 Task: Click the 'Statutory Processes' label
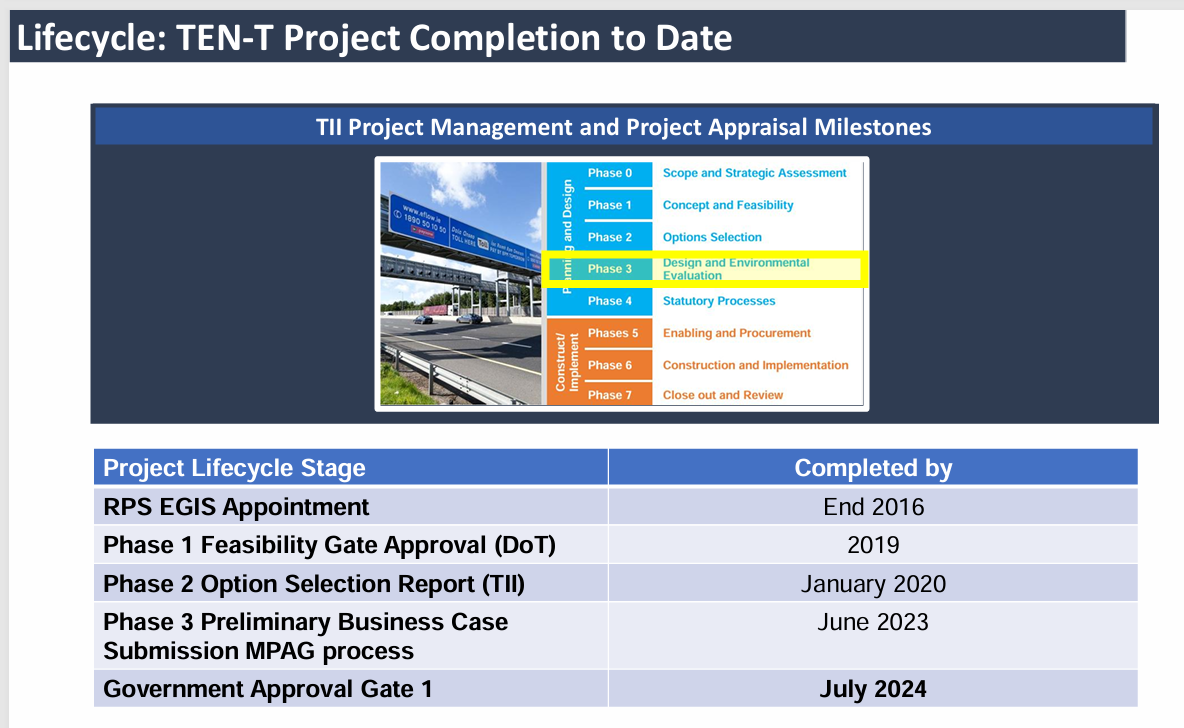[x=719, y=301]
